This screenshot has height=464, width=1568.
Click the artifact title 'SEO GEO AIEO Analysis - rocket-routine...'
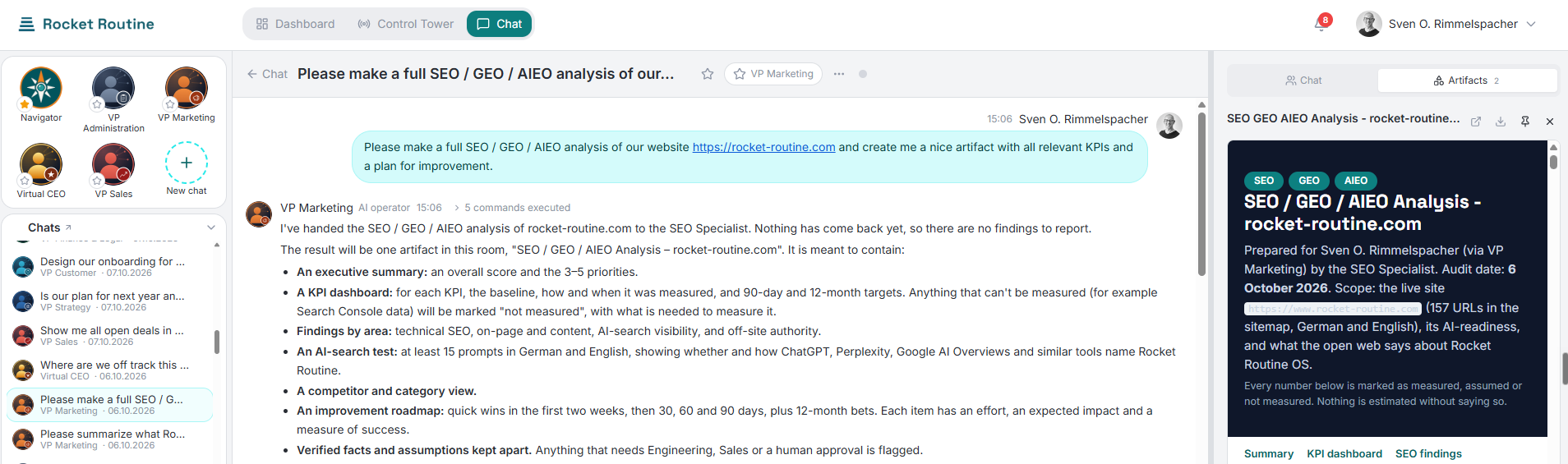[x=1343, y=118]
